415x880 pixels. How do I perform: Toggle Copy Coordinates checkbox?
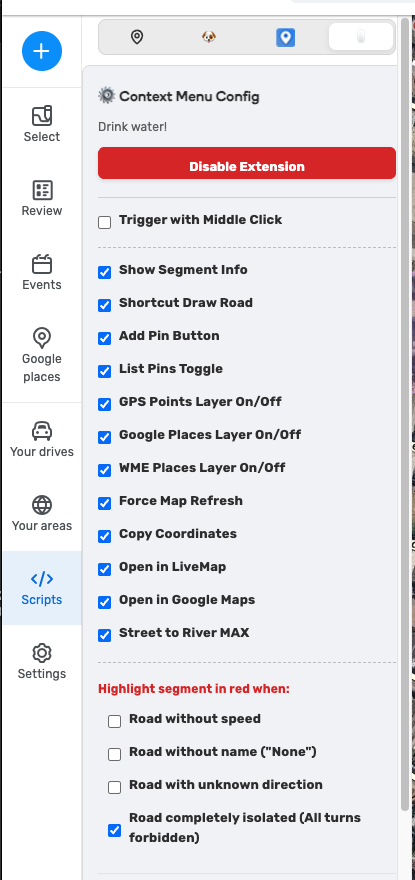104,537
